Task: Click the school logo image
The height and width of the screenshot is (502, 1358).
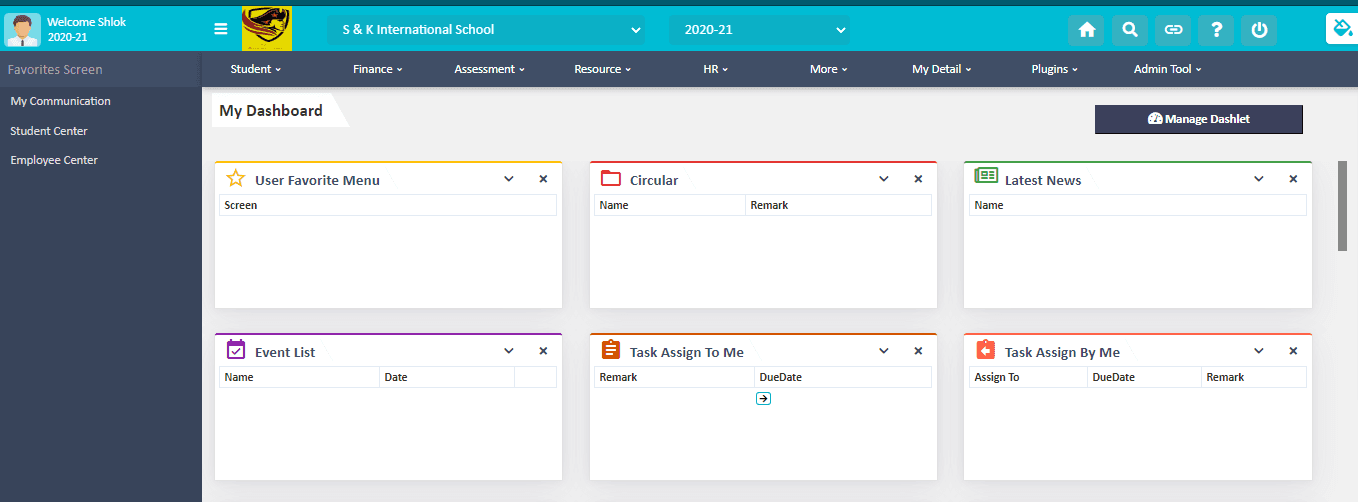Action: coord(267,28)
